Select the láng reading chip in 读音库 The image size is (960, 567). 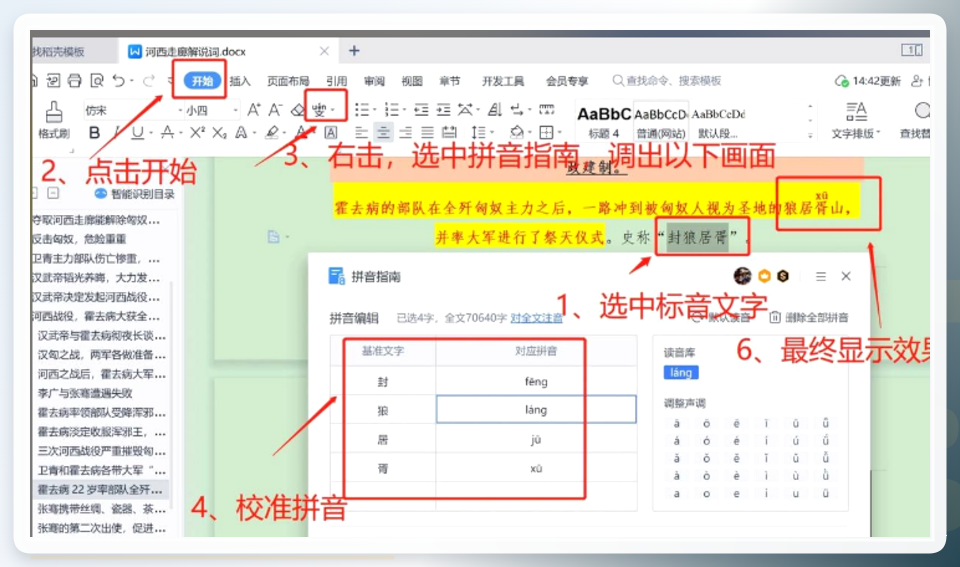681,372
